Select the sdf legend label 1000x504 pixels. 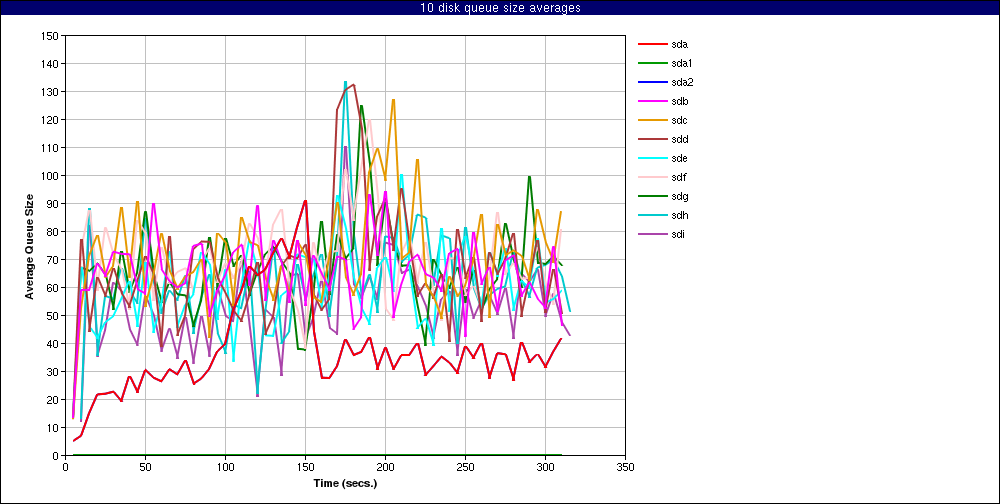(x=679, y=177)
